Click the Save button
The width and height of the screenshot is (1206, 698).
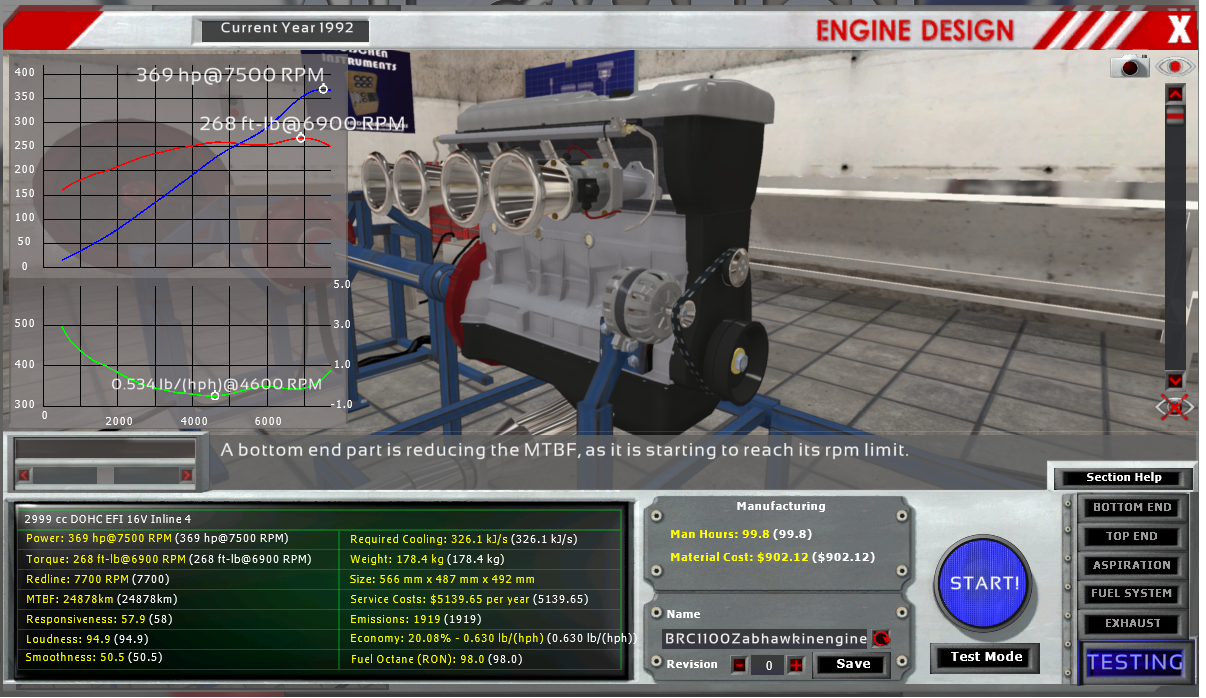click(852, 664)
